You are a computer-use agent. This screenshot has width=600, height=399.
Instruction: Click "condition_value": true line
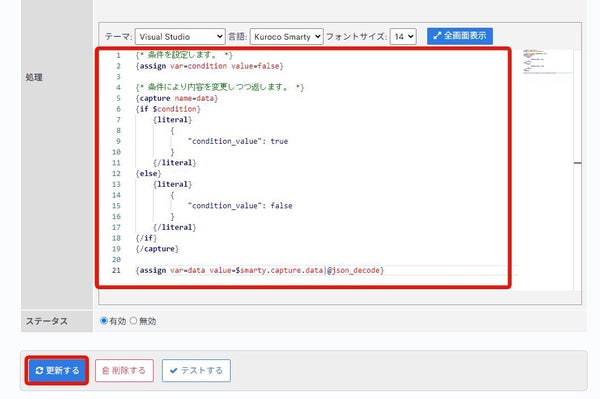coord(238,141)
